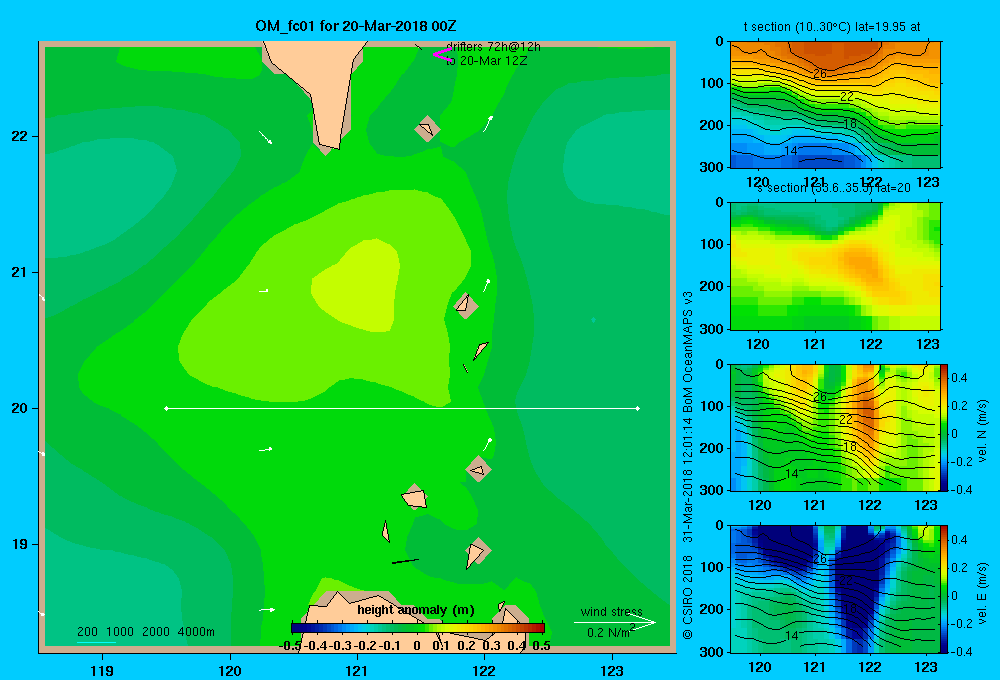The image size is (1000, 680).
Task: Click the right endpoint of the white transect line
Action: (x=638, y=408)
